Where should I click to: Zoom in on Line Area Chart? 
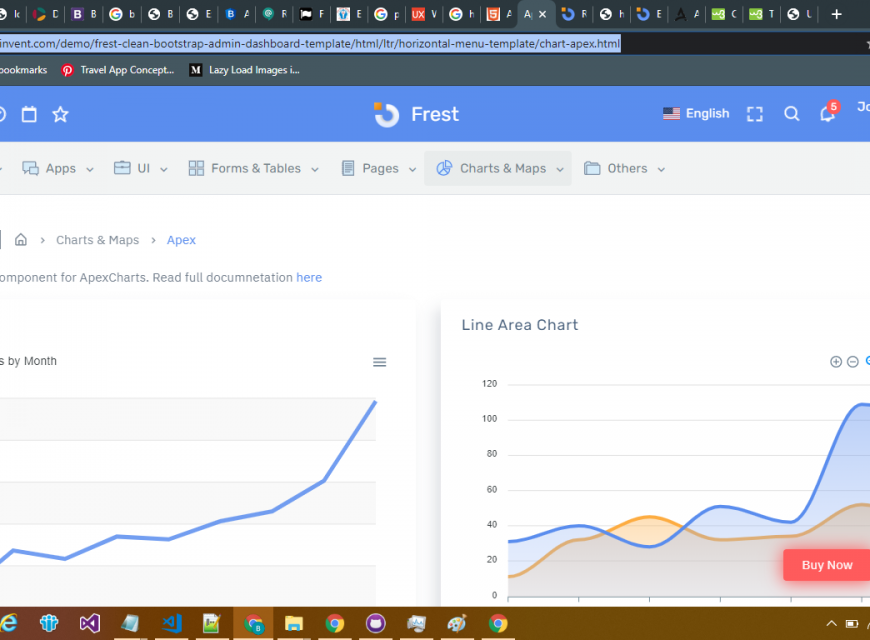pyautogui.click(x=836, y=362)
